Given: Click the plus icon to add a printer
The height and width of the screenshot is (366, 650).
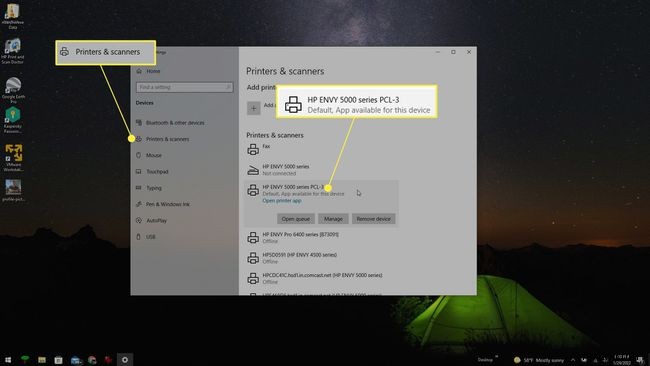Looking at the screenshot, I should (x=254, y=108).
